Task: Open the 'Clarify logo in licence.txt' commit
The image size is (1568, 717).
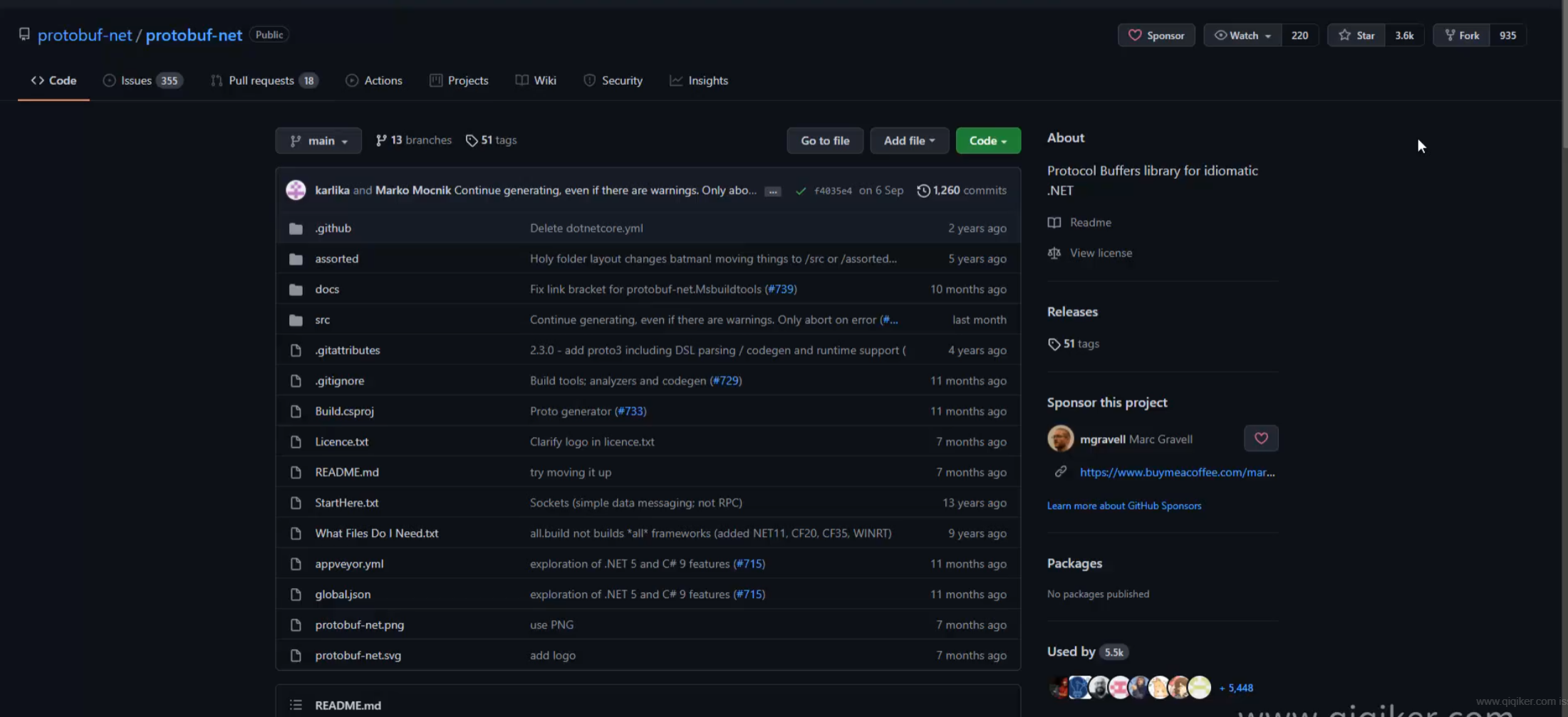Action: point(592,442)
